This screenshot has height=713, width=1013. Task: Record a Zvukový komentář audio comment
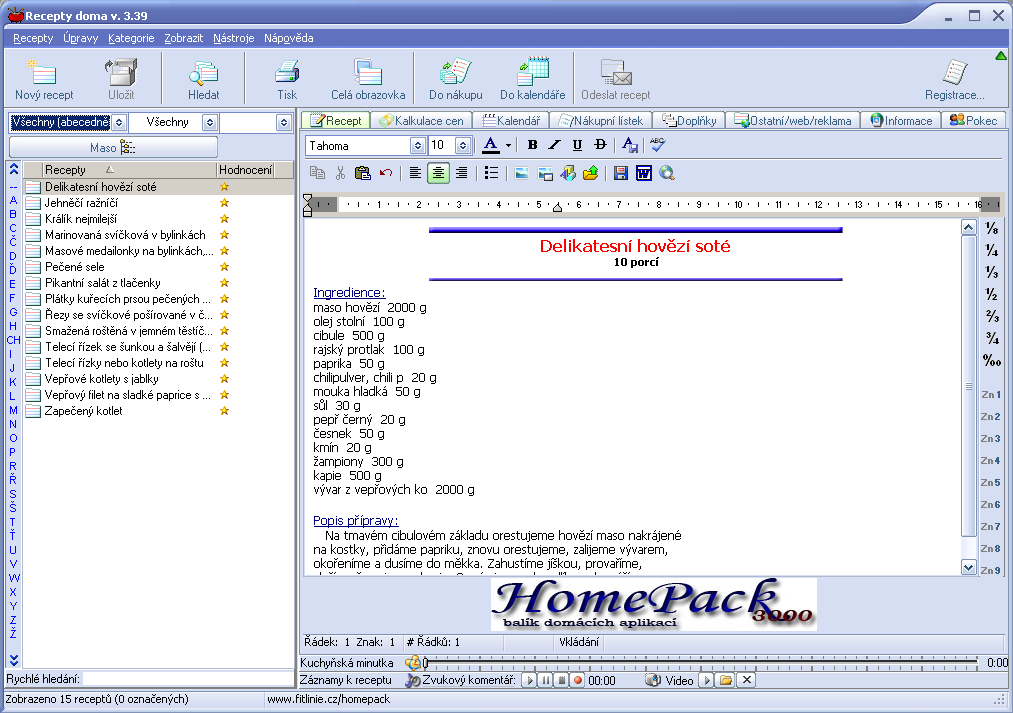[578, 680]
